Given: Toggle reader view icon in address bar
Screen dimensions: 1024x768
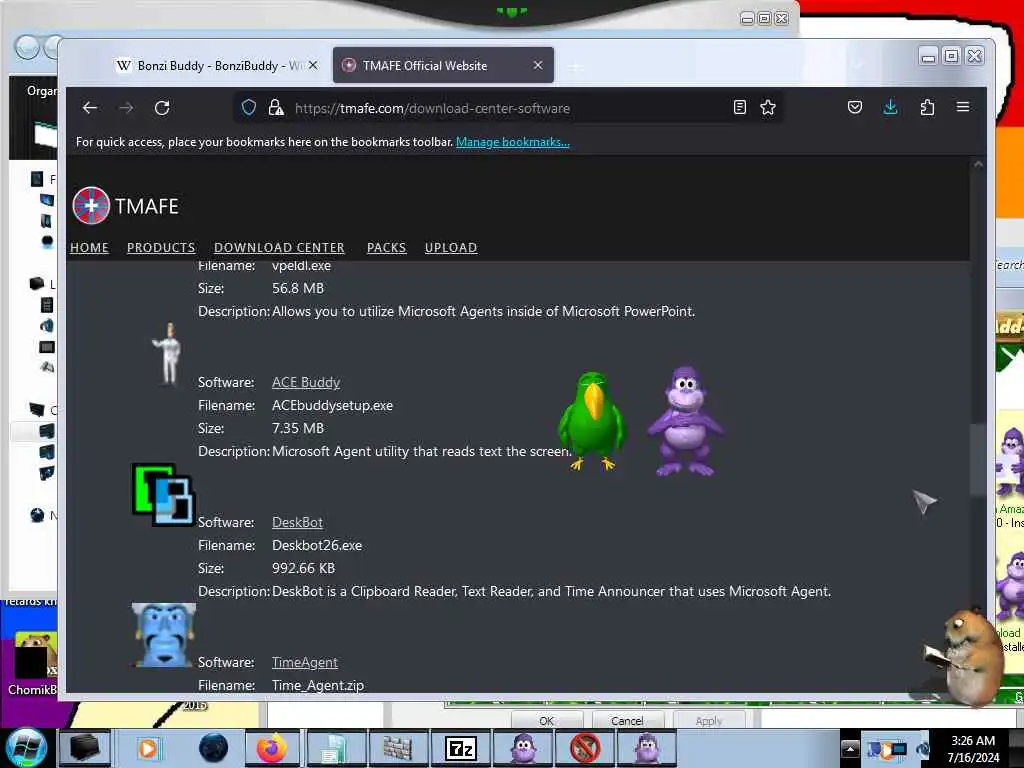Looking at the screenshot, I should [740, 107].
